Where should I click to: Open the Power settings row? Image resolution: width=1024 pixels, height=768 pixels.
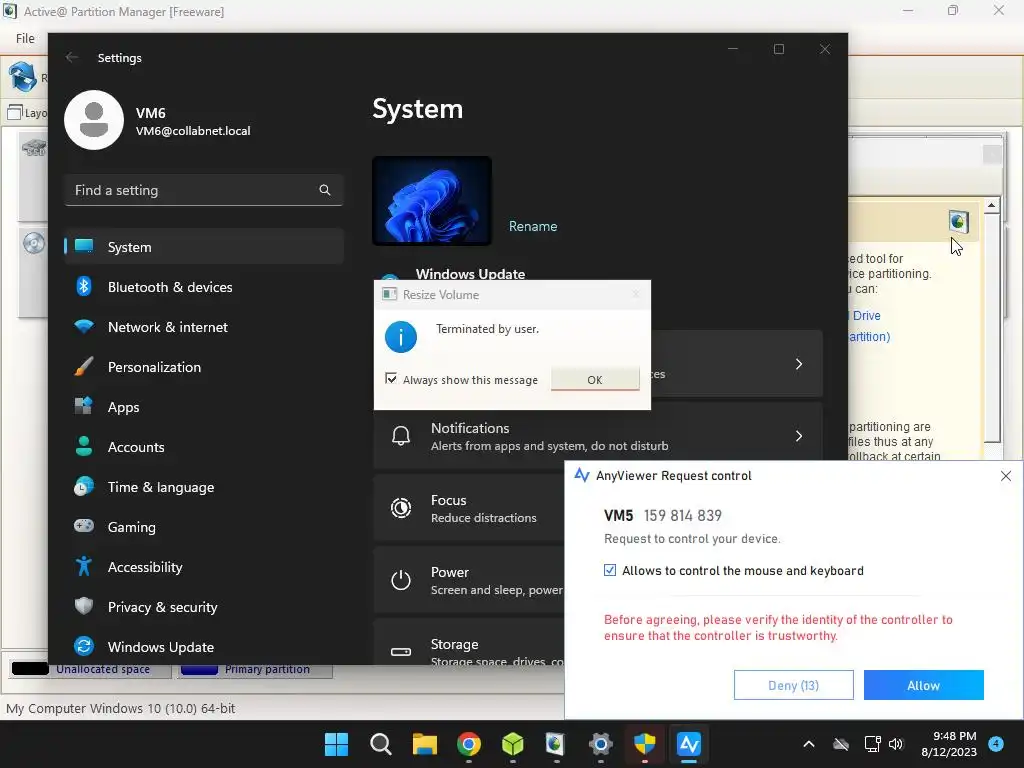[469, 580]
